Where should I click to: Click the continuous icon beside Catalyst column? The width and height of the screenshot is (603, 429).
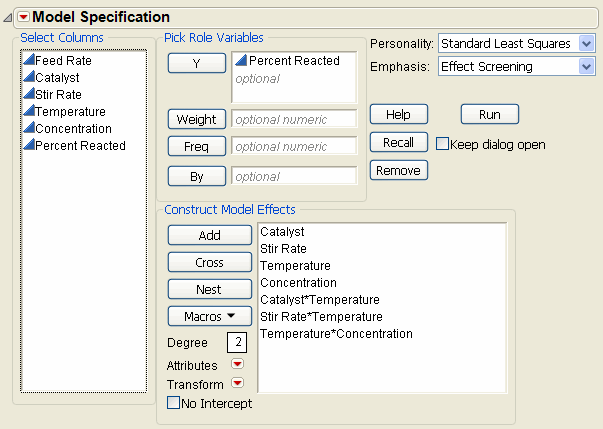[x=28, y=77]
